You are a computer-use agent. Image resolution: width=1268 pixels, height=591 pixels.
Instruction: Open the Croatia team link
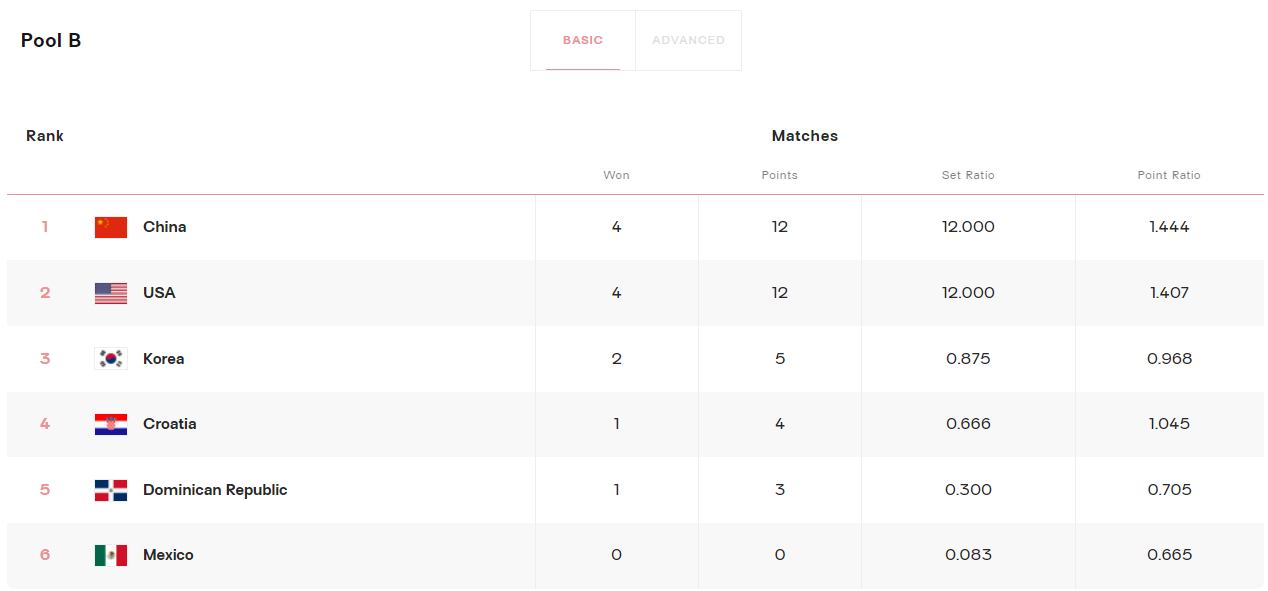point(170,424)
